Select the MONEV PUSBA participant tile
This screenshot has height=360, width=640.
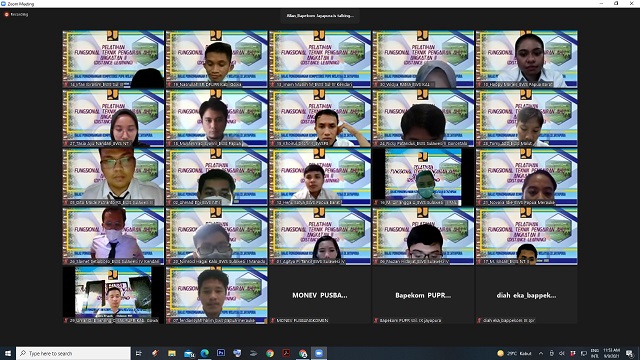tap(320, 295)
